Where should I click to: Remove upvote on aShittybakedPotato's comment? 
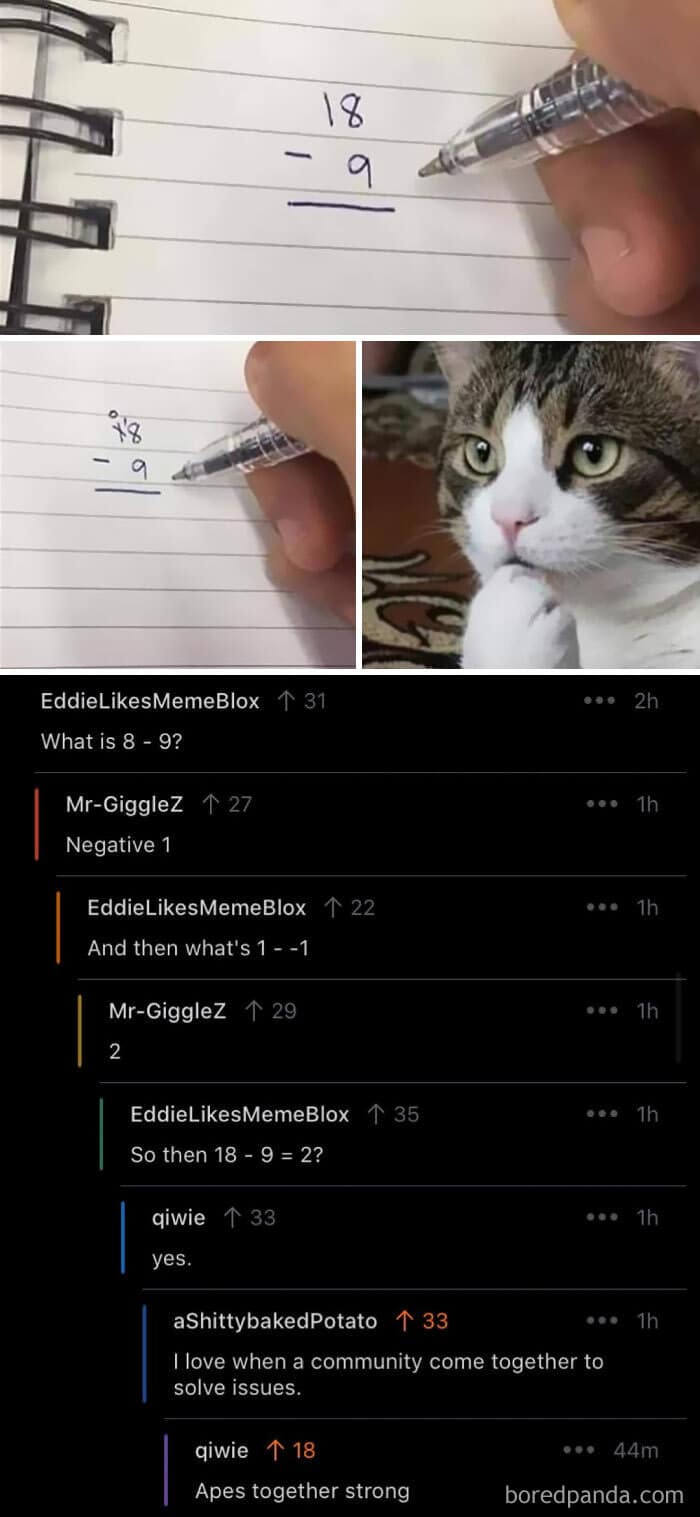405,1321
